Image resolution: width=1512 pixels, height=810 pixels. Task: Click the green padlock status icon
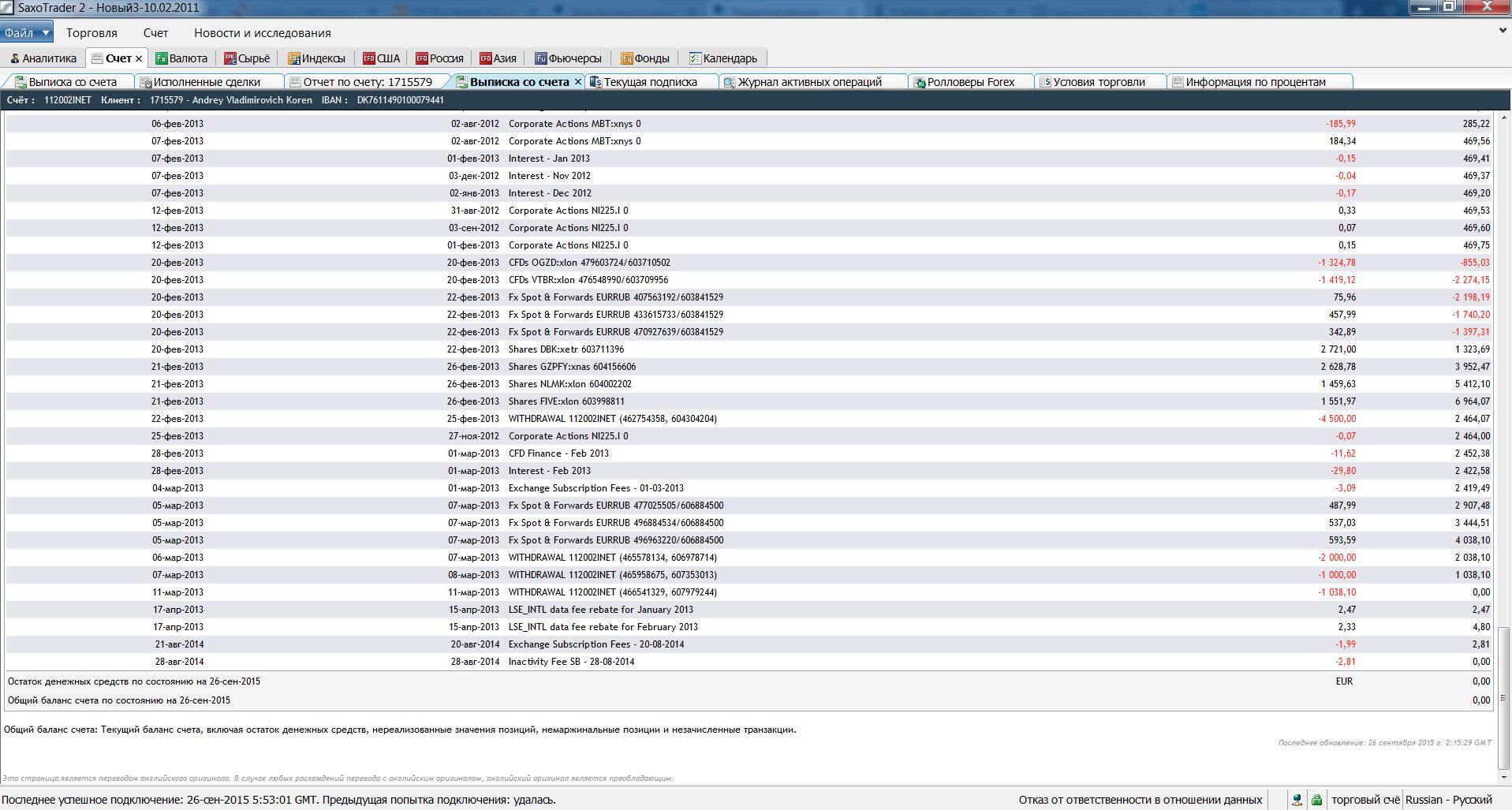pos(1316,800)
